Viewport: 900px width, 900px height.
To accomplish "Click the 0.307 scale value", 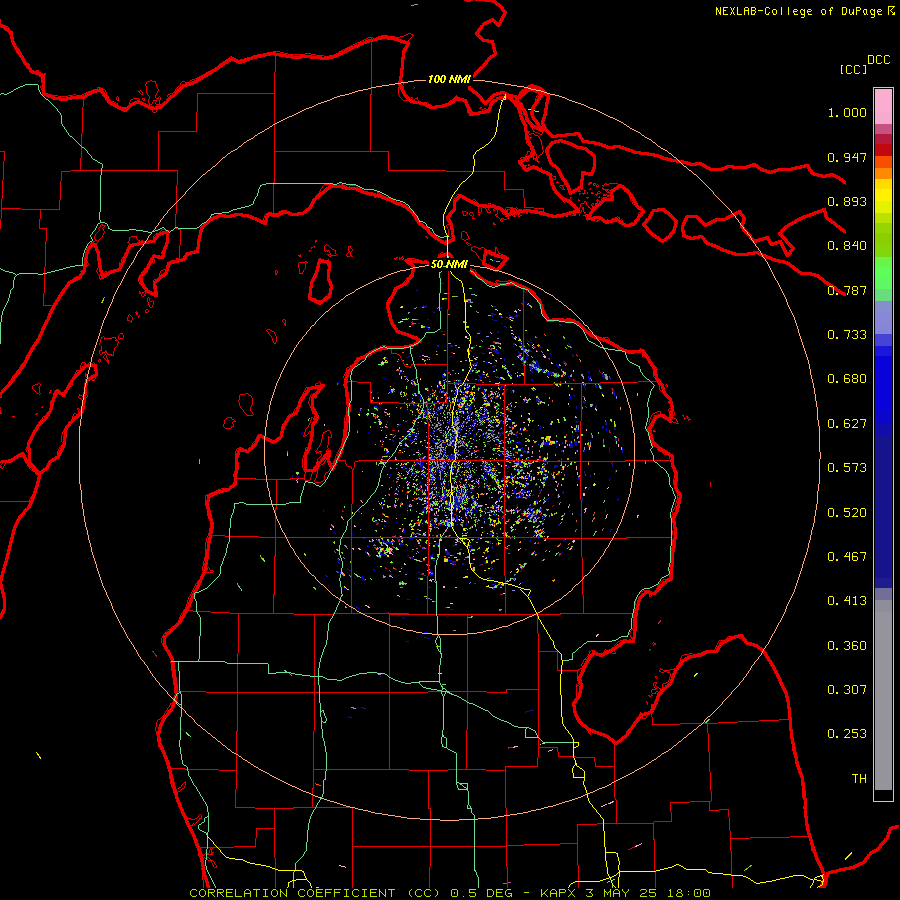I will 847,690.
